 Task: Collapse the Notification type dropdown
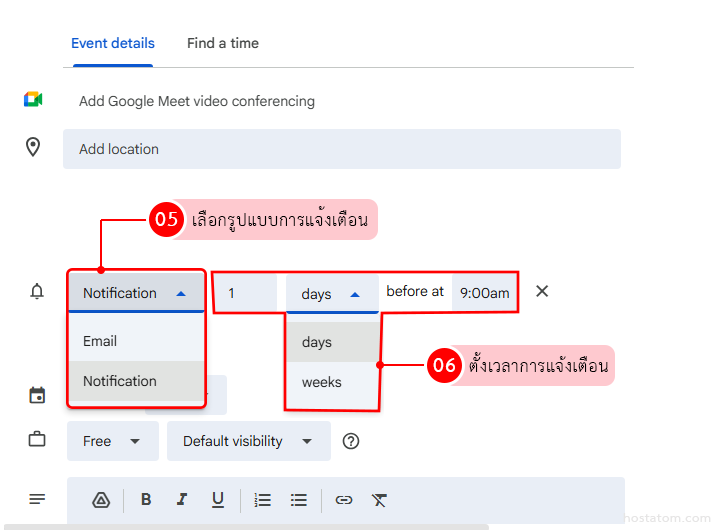[x=136, y=293]
